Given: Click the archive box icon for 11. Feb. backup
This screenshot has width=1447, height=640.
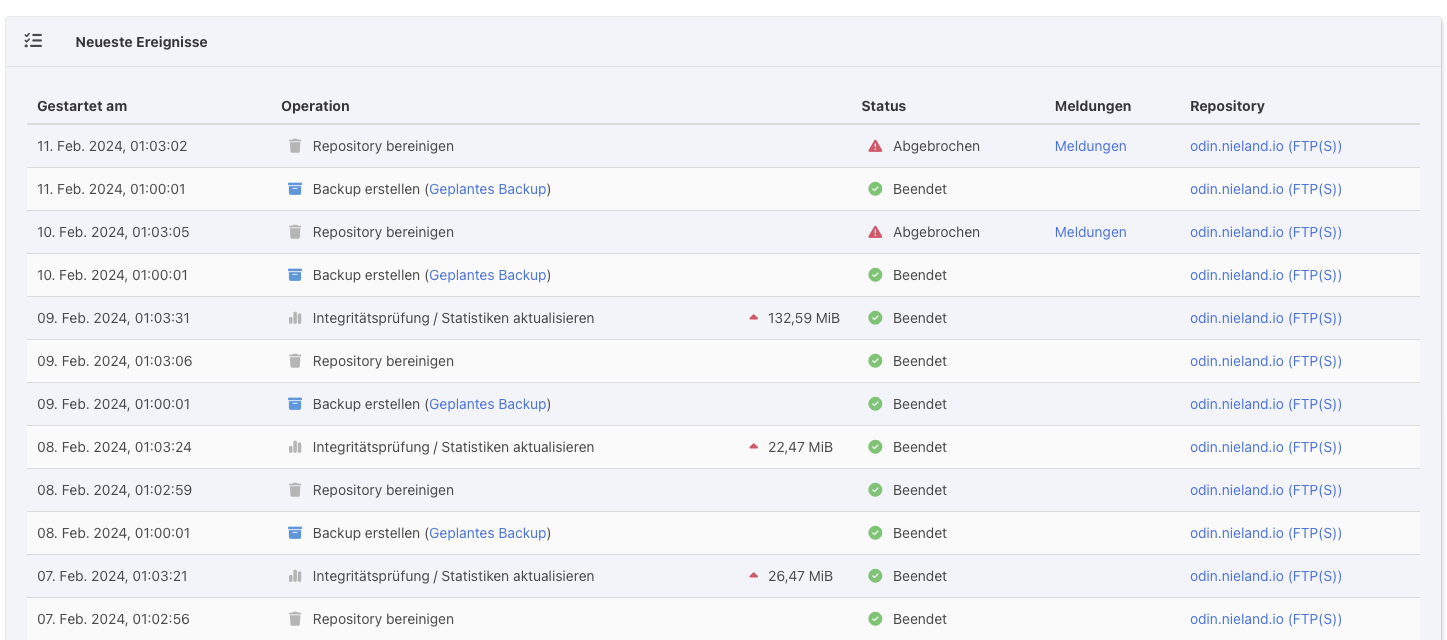Looking at the screenshot, I should point(295,189).
